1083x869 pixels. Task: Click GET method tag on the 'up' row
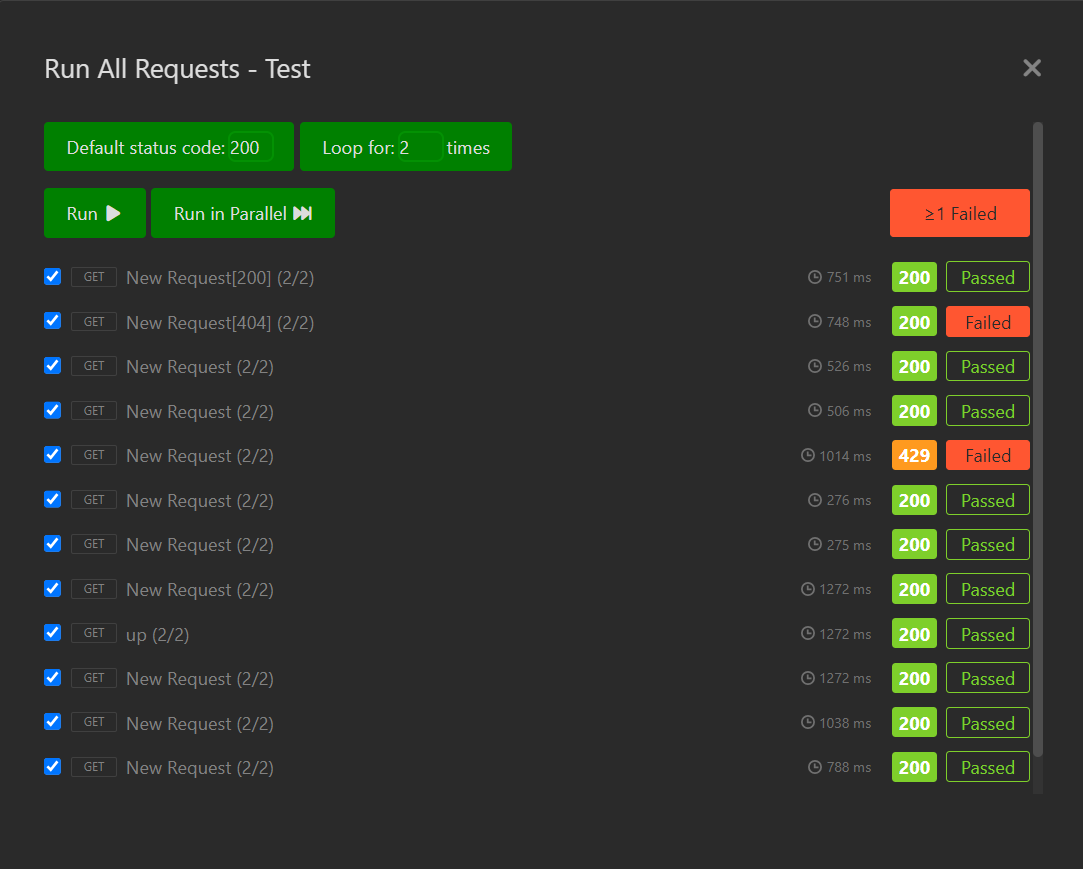pyautogui.click(x=94, y=633)
